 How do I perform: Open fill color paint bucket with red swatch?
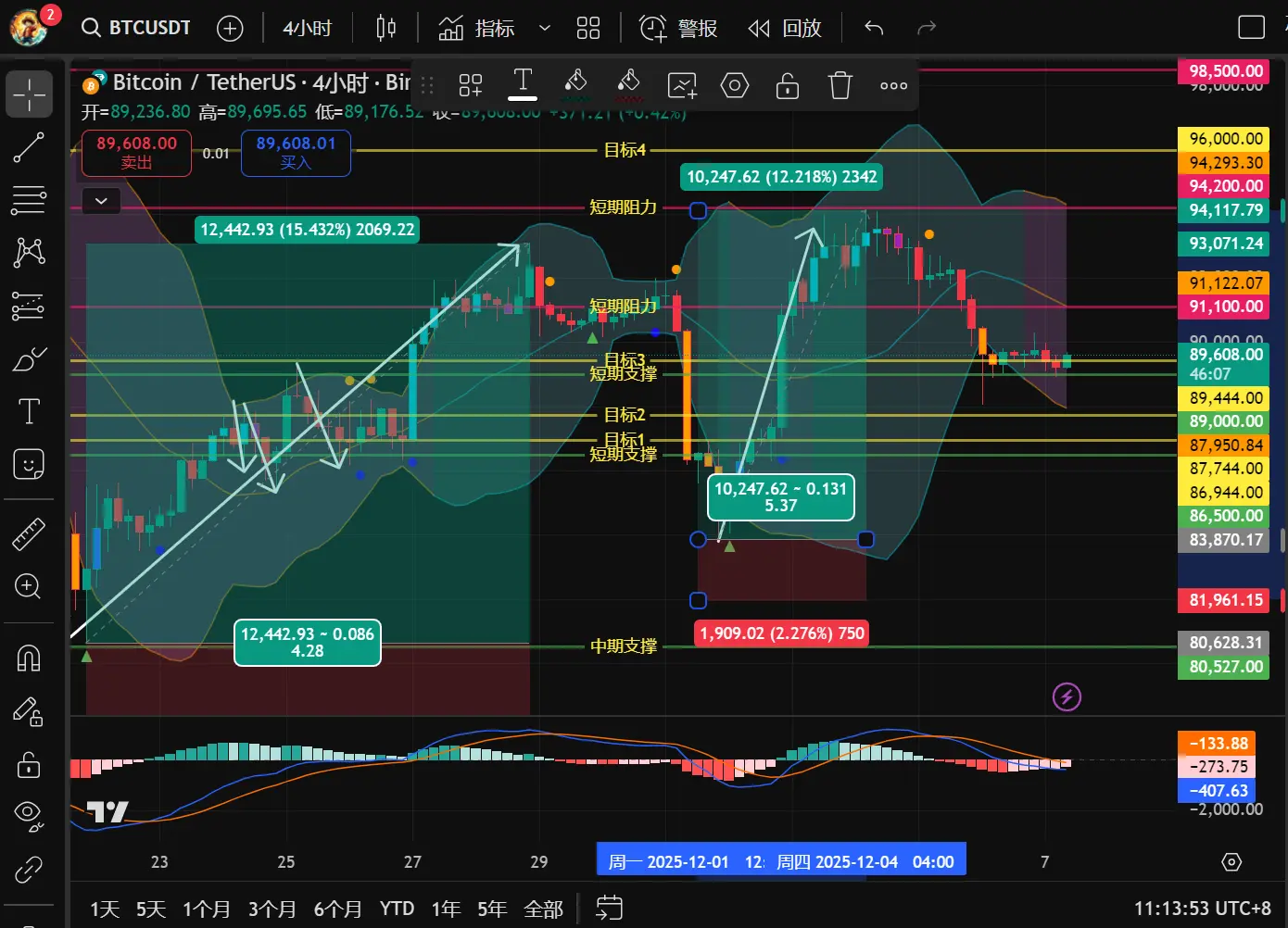629,85
